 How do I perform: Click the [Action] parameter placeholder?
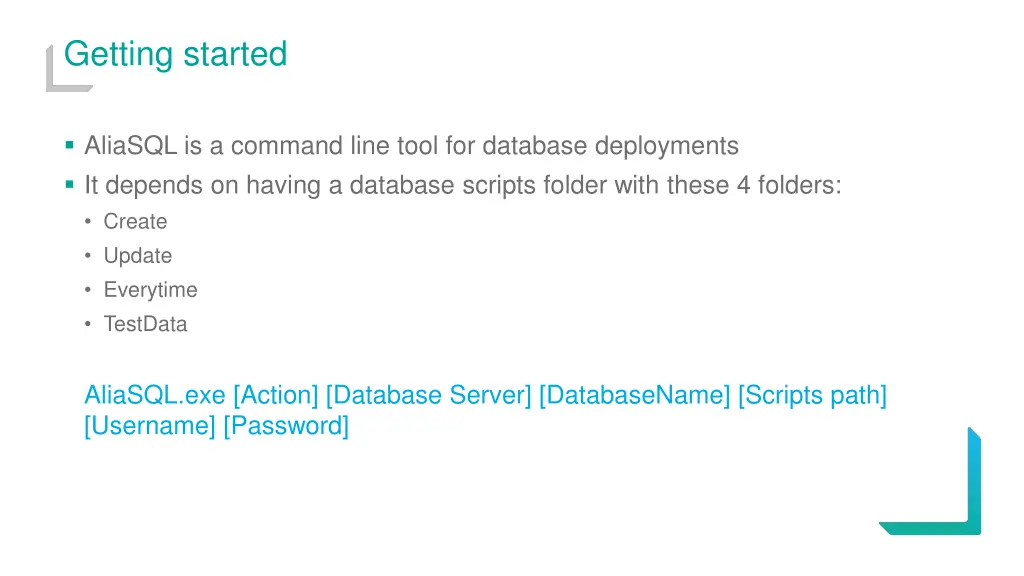[276, 396]
